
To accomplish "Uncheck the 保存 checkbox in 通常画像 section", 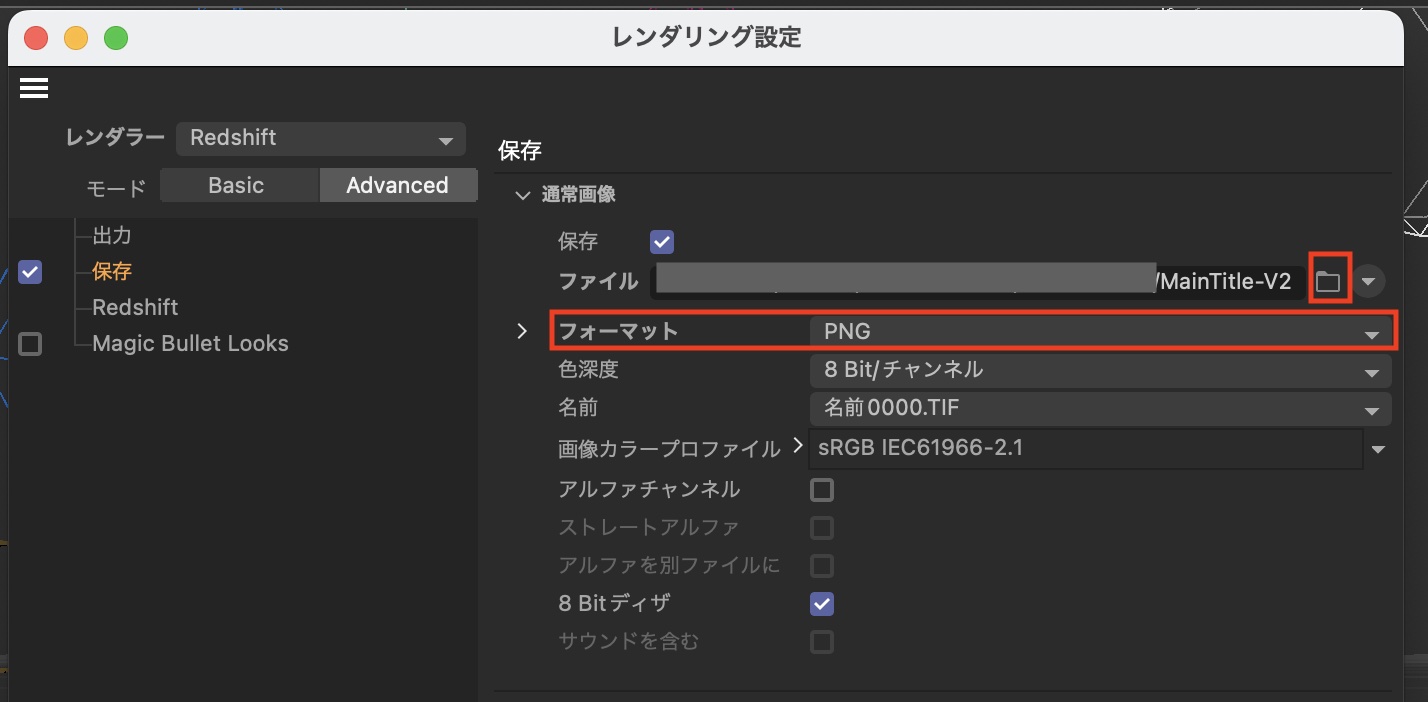I will 662,242.
